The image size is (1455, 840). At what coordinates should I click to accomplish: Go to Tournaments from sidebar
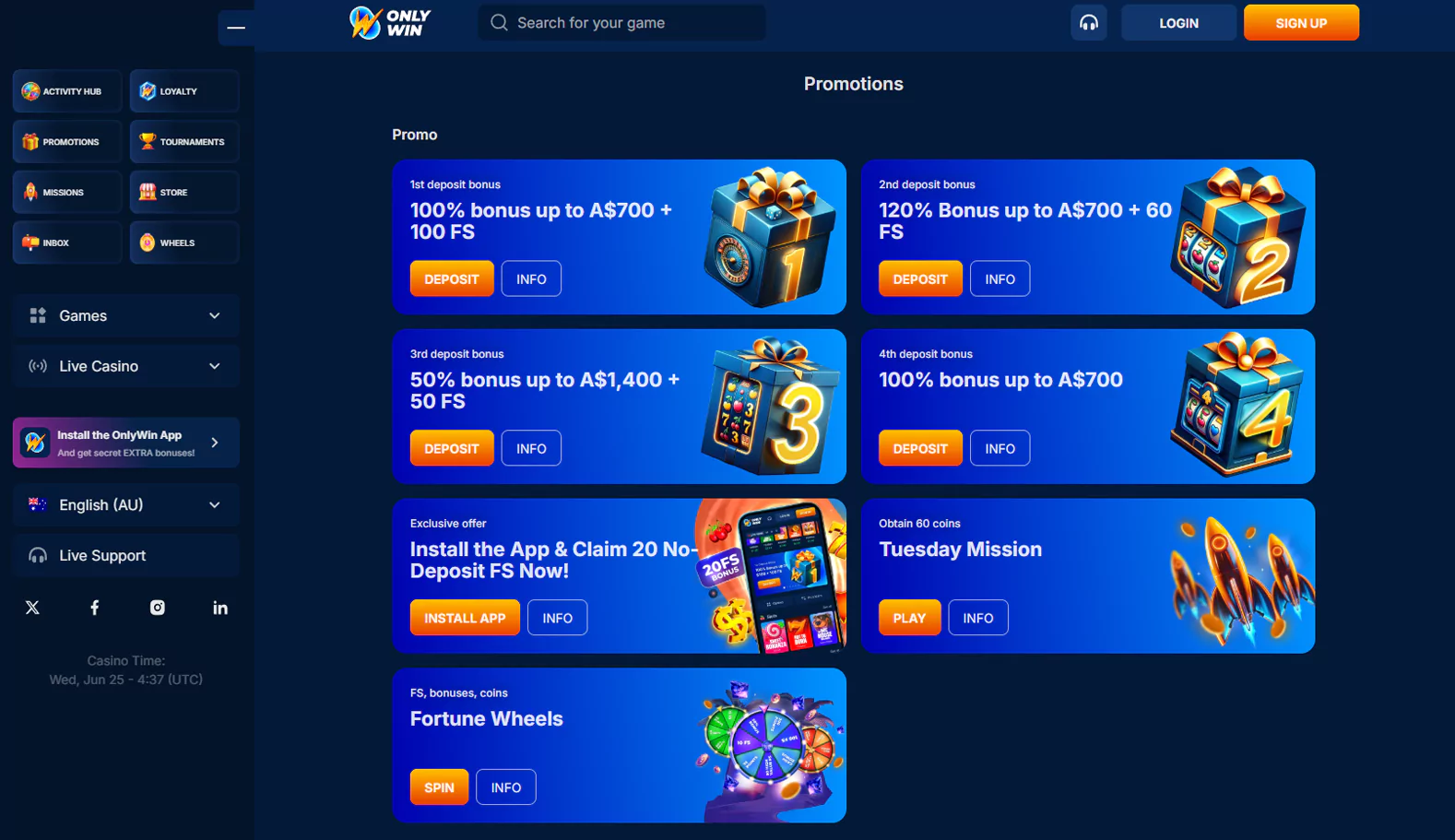click(184, 142)
